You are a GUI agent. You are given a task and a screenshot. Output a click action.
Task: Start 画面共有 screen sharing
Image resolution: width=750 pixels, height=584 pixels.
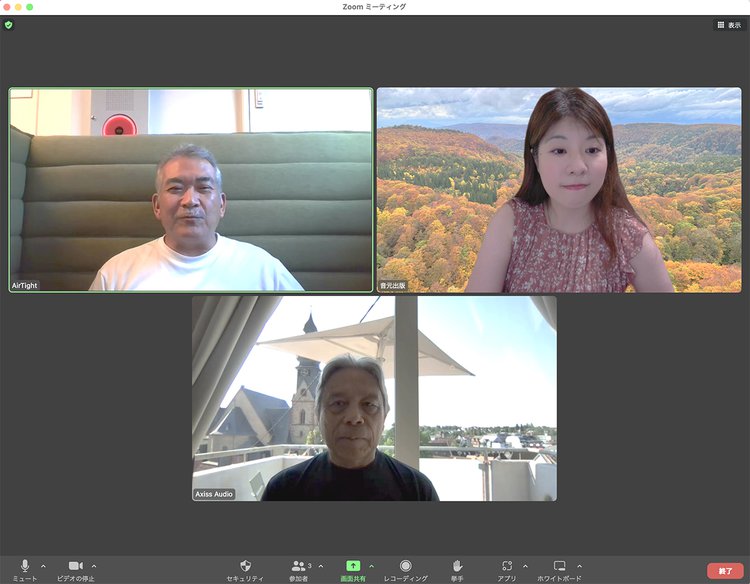(x=353, y=570)
